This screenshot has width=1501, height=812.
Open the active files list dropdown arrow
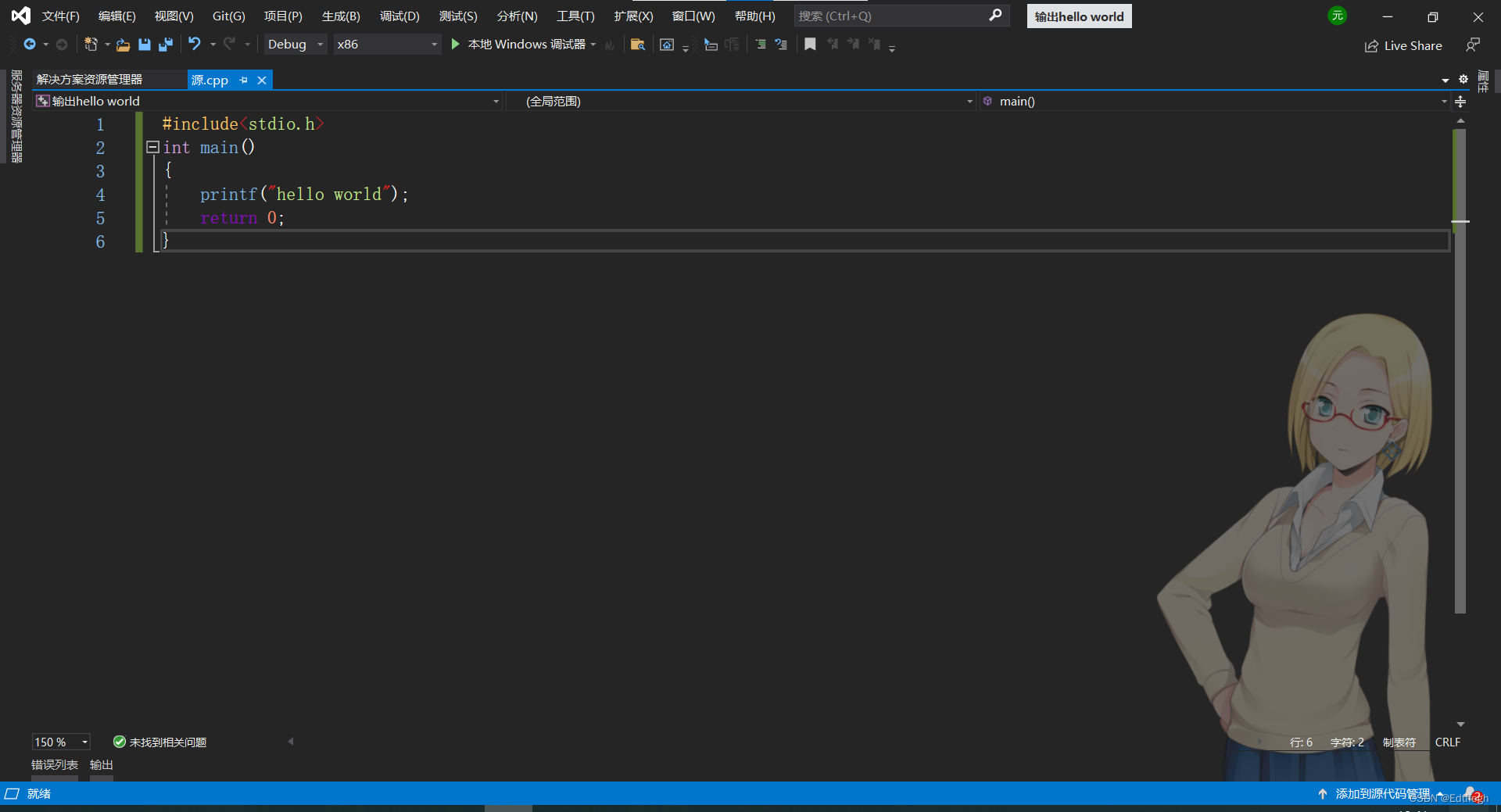click(x=1445, y=80)
